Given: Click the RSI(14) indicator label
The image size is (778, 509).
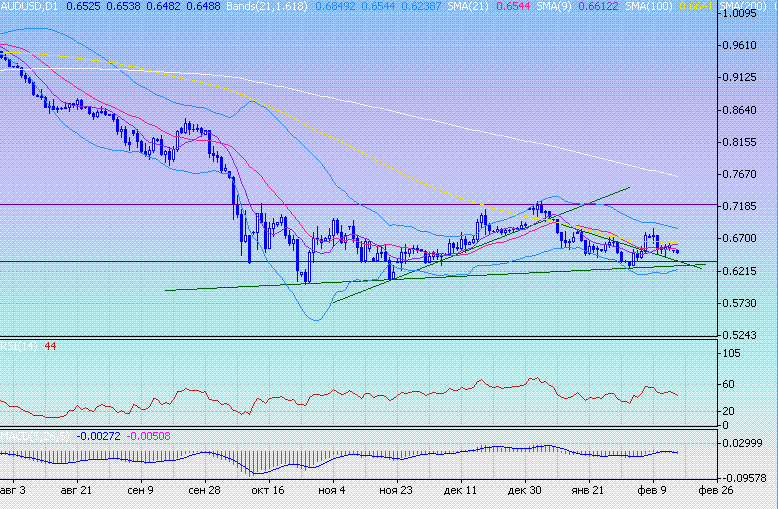Looking at the screenshot, I should (20, 345).
